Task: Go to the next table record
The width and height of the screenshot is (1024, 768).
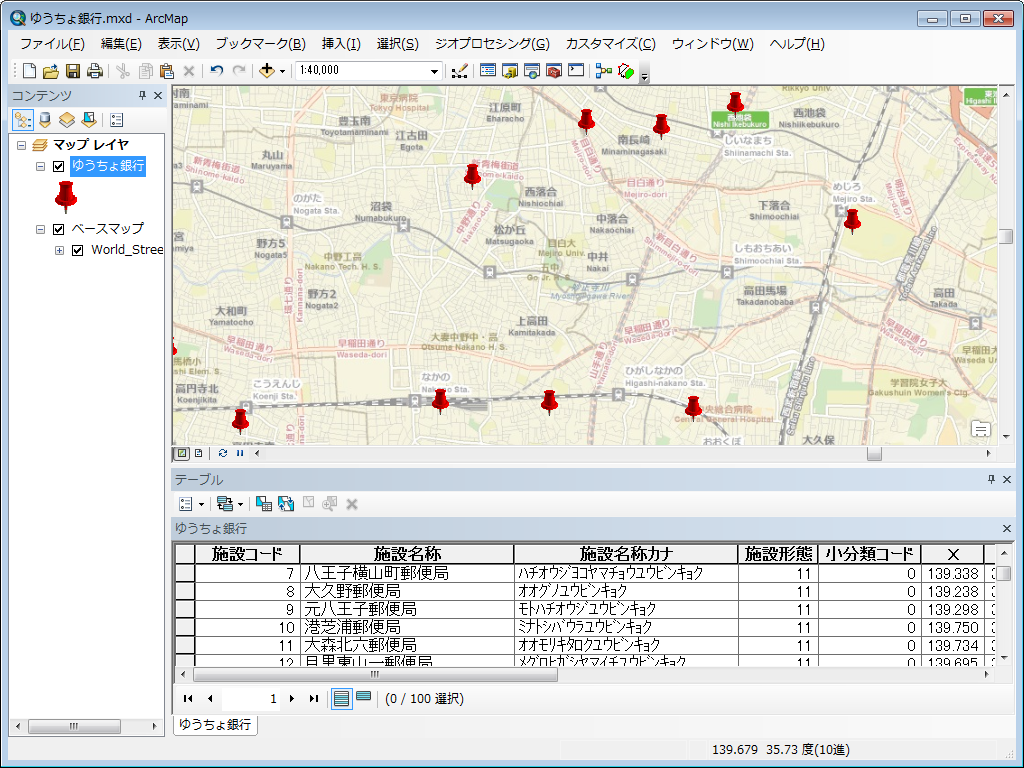Action: coord(292,699)
